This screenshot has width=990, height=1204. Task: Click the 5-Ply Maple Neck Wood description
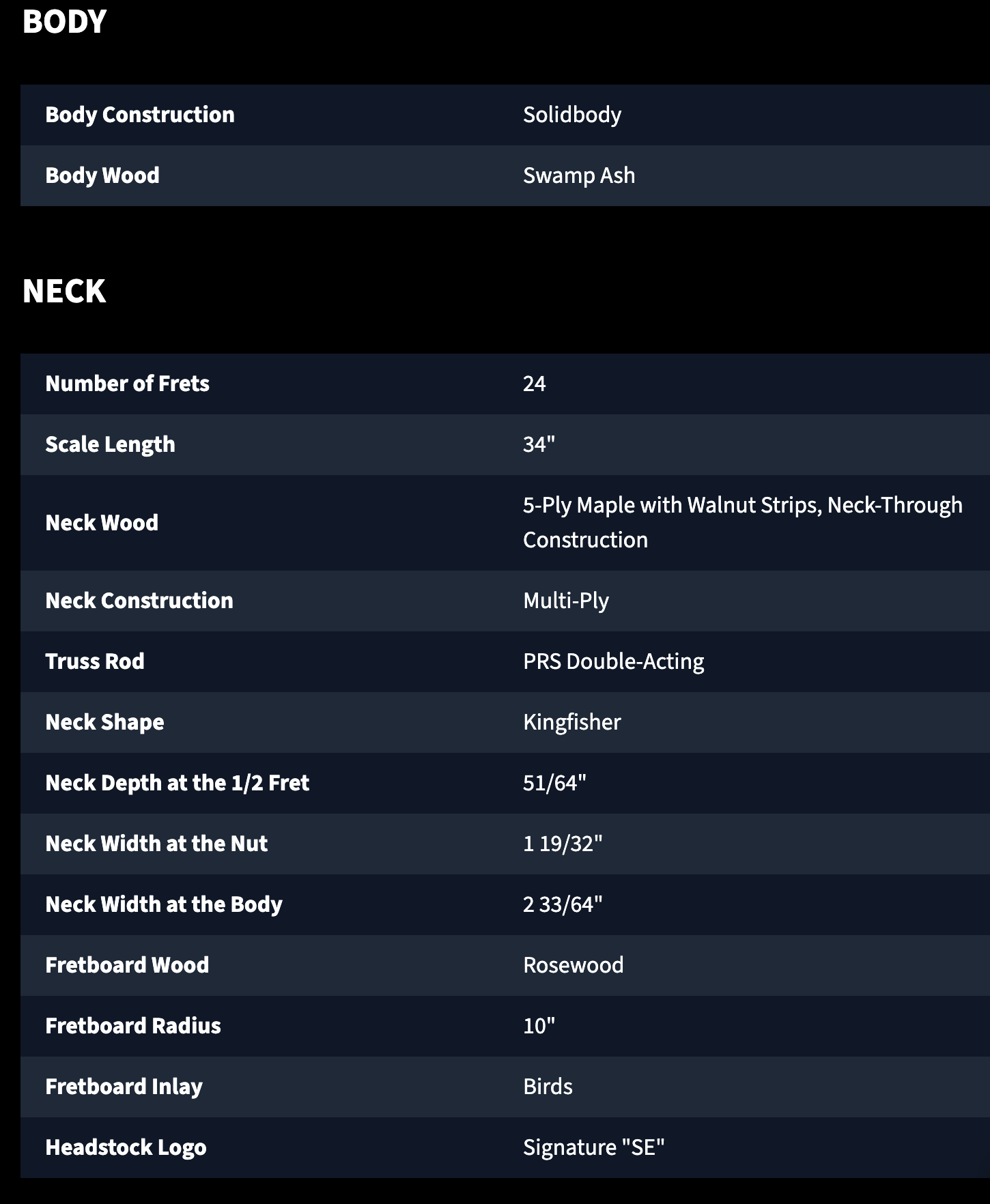point(743,522)
